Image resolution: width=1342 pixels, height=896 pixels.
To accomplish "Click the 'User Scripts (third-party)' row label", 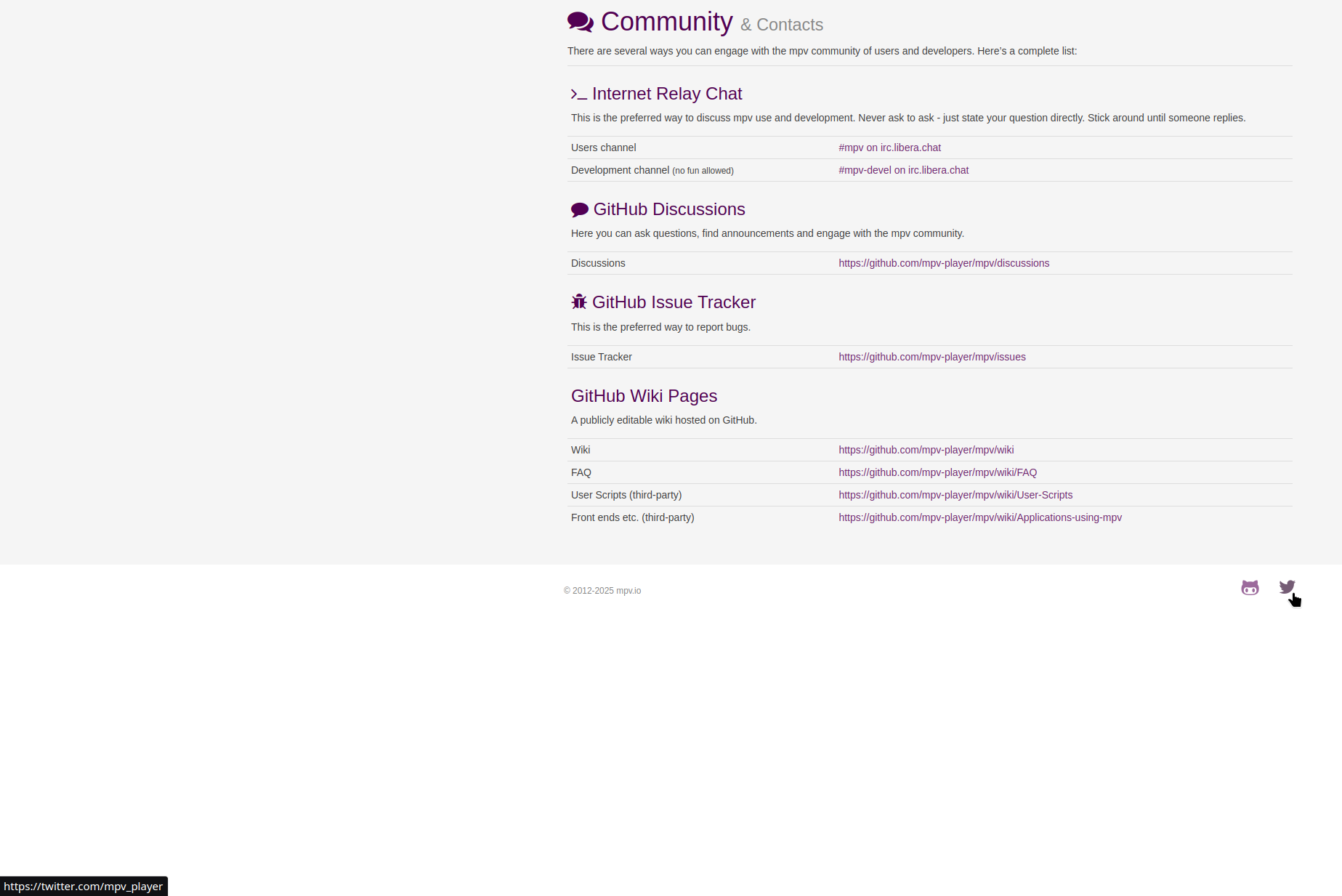I will 626,495.
